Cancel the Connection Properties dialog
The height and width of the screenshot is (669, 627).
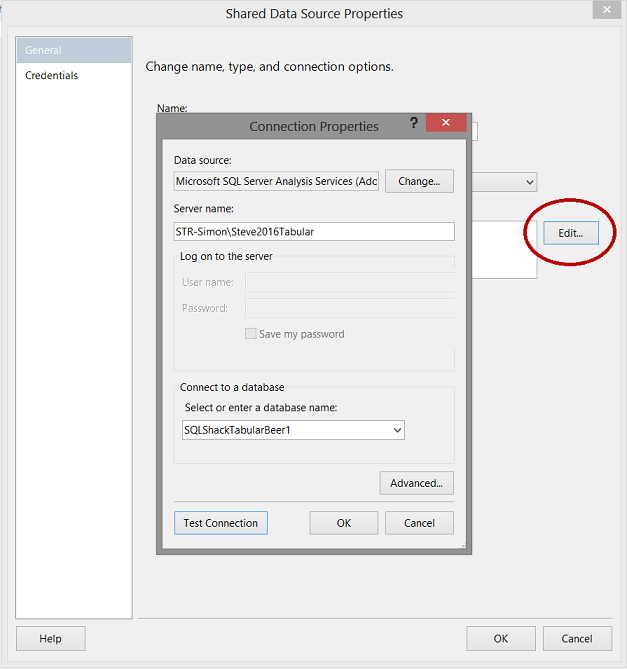pyautogui.click(x=419, y=523)
